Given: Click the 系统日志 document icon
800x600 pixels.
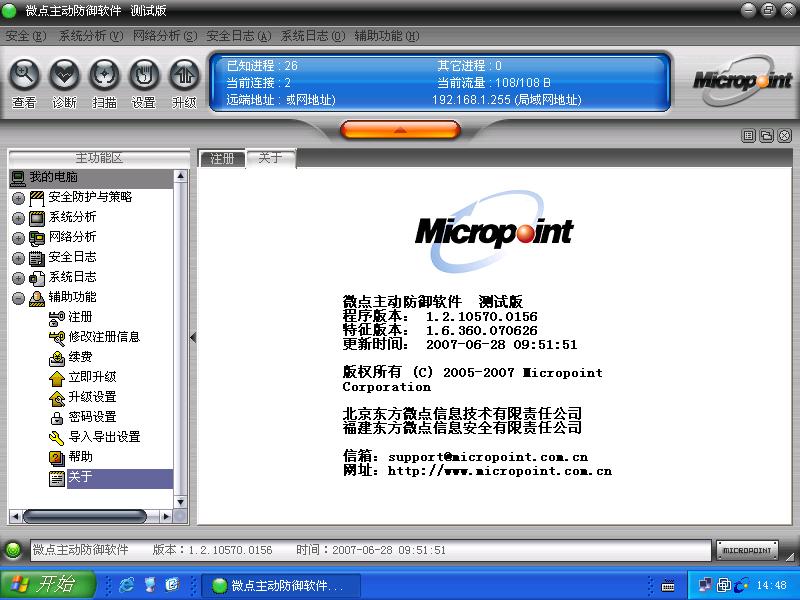Looking at the screenshot, I should [x=37, y=278].
